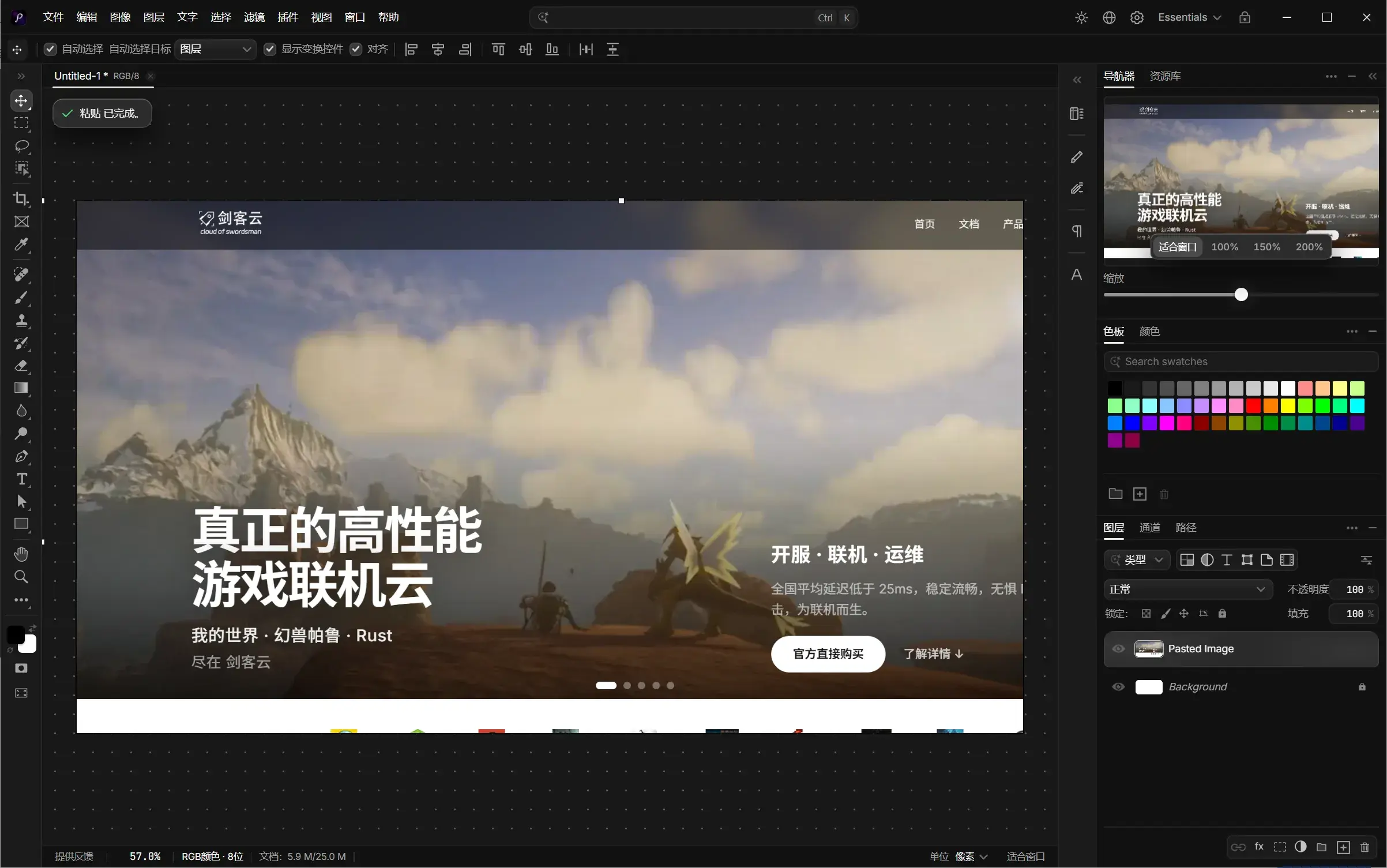Click the align top edges icon
Image resolution: width=1387 pixels, height=868 pixels.
point(498,50)
